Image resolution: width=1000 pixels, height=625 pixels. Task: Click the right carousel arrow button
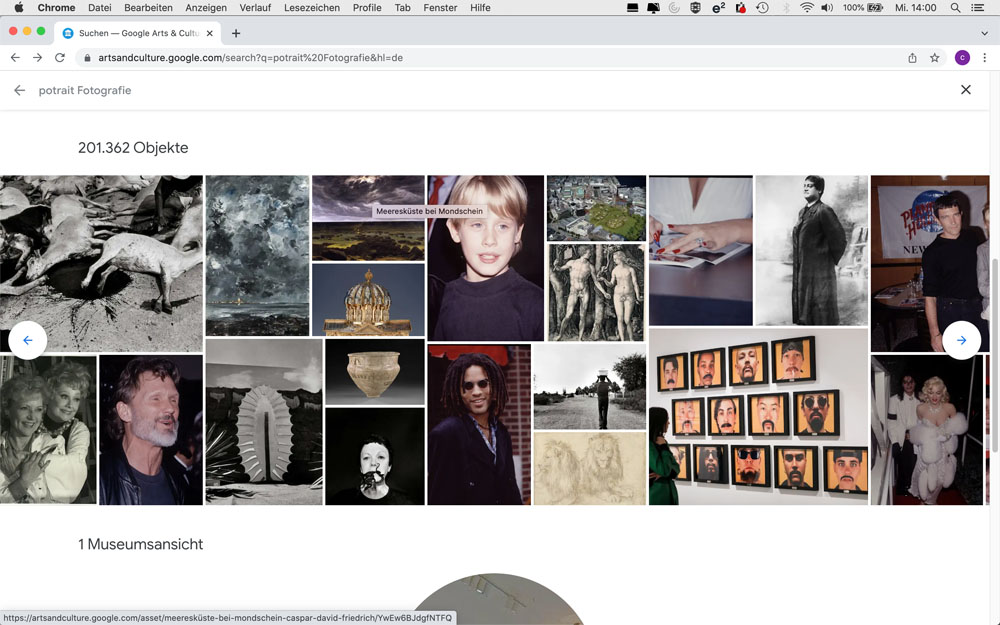click(x=961, y=340)
